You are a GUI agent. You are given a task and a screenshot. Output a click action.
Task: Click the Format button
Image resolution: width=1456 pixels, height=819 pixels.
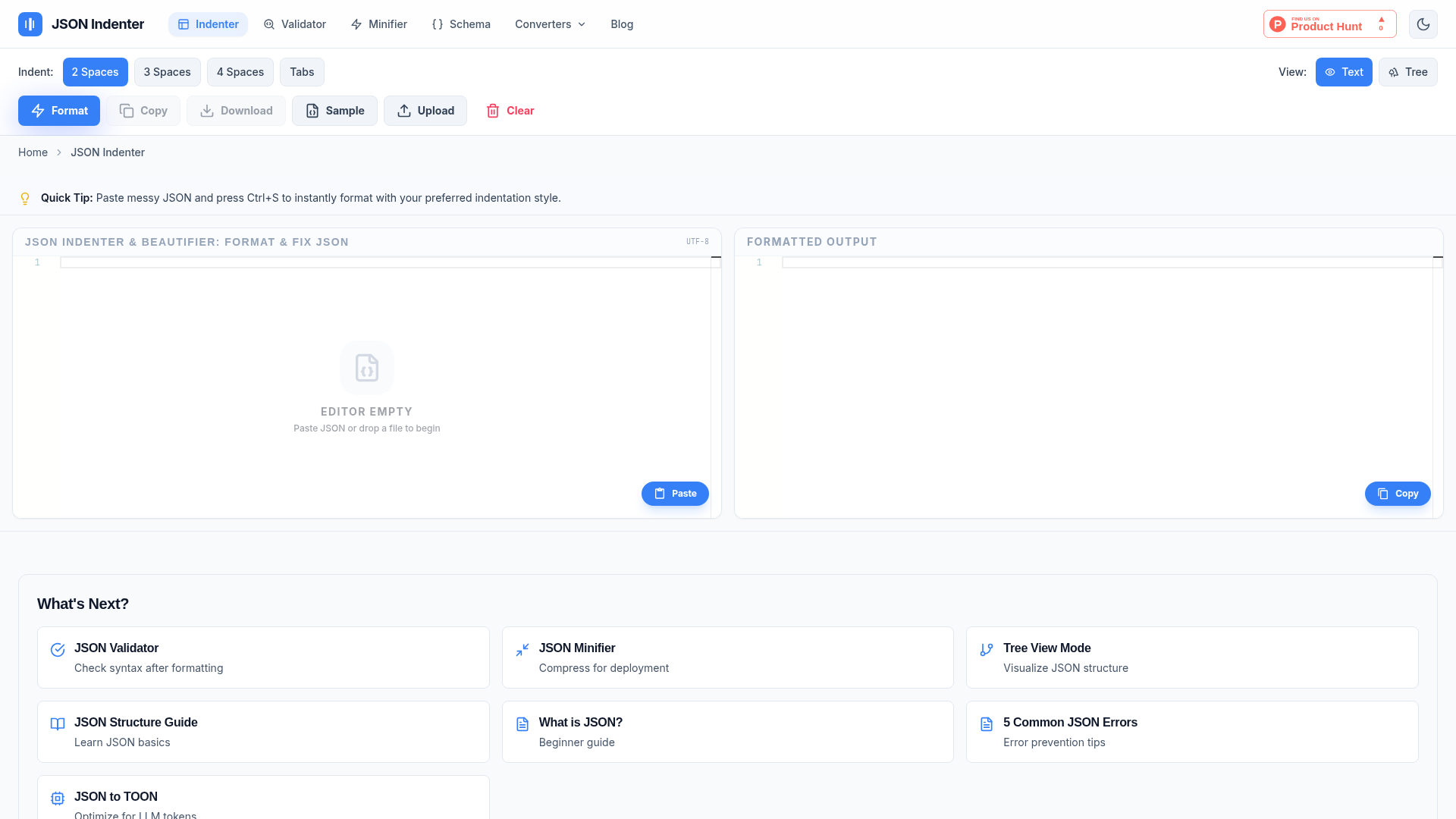[59, 111]
